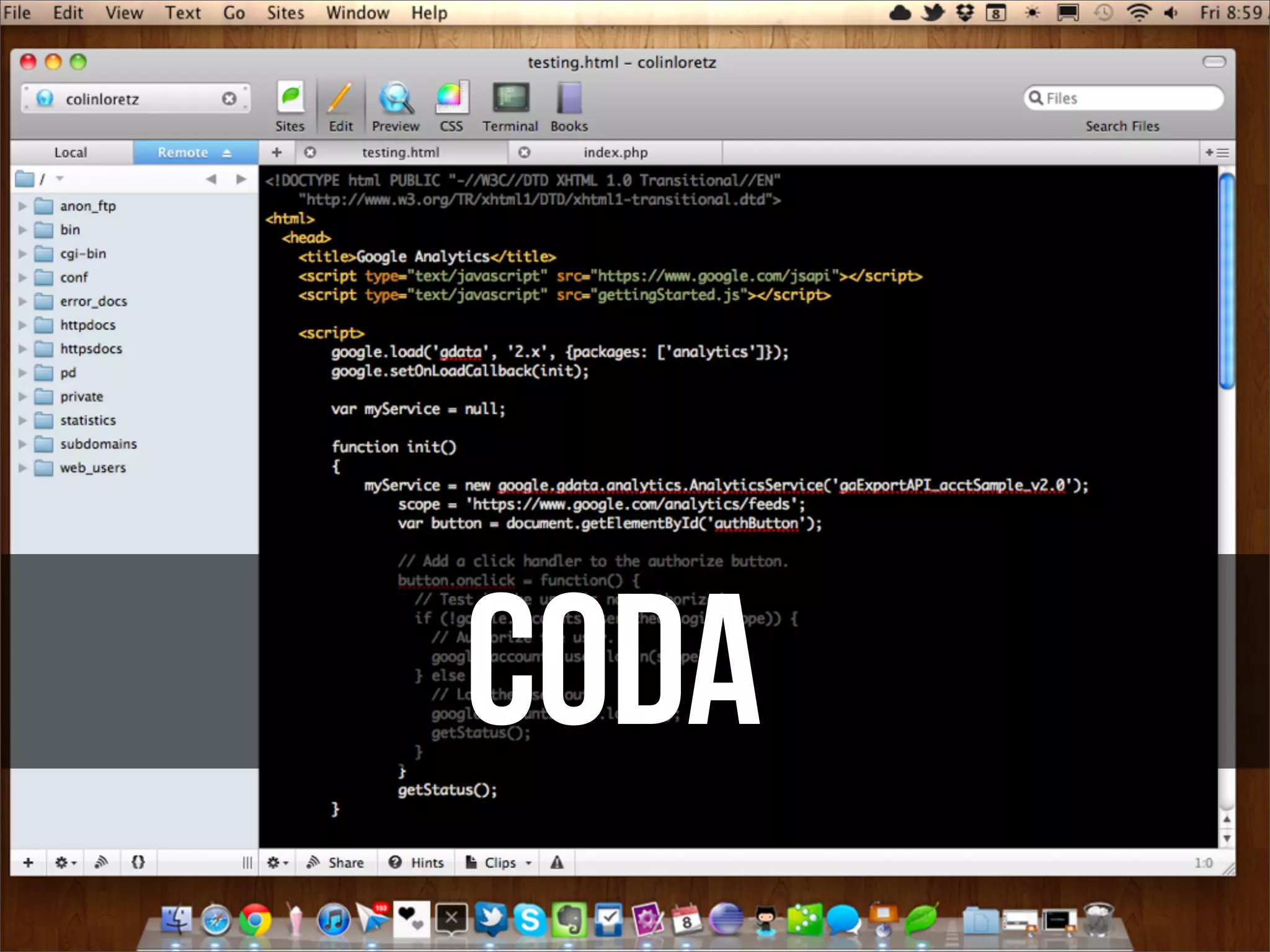Close the index.php tab
The height and width of the screenshot is (952, 1270).
(x=525, y=152)
